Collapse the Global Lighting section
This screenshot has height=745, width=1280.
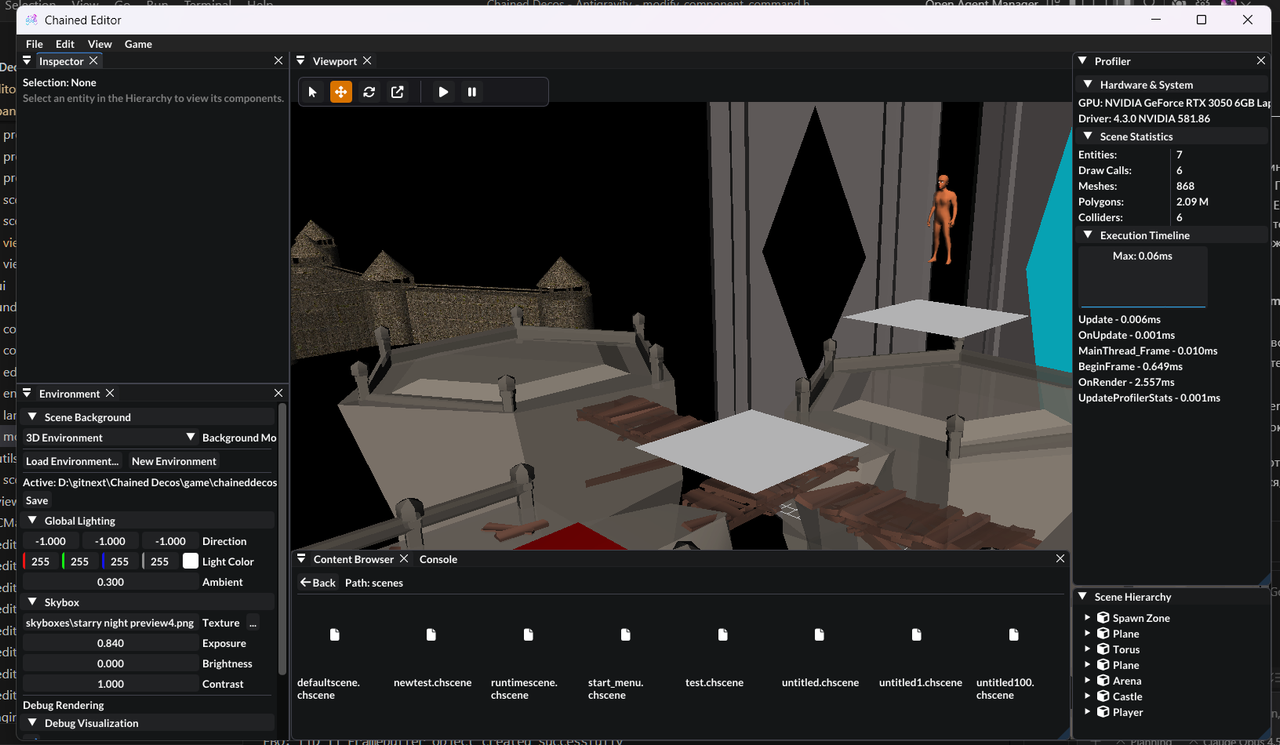pyautogui.click(x=33, y=520)
